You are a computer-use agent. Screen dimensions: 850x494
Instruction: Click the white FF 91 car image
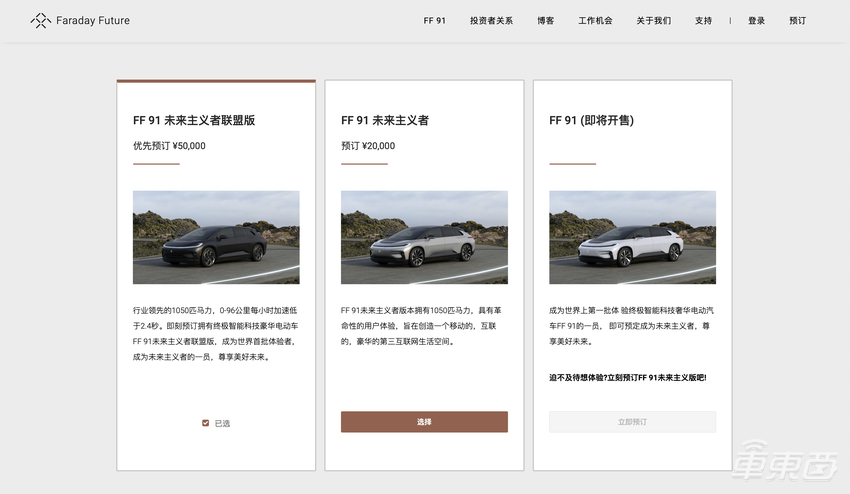[632, 237]
